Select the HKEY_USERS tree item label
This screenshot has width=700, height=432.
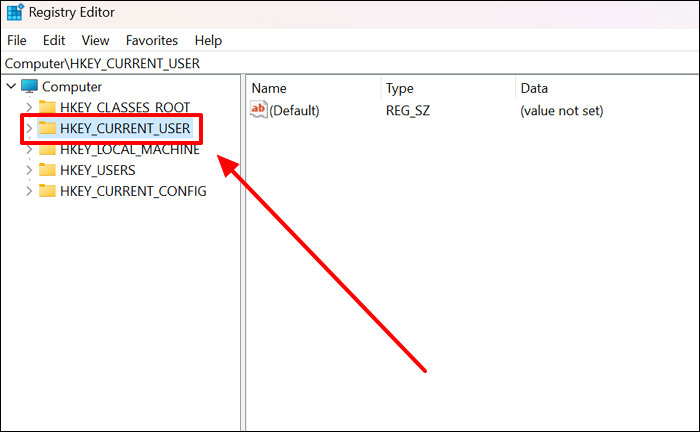tap(97, 170)
